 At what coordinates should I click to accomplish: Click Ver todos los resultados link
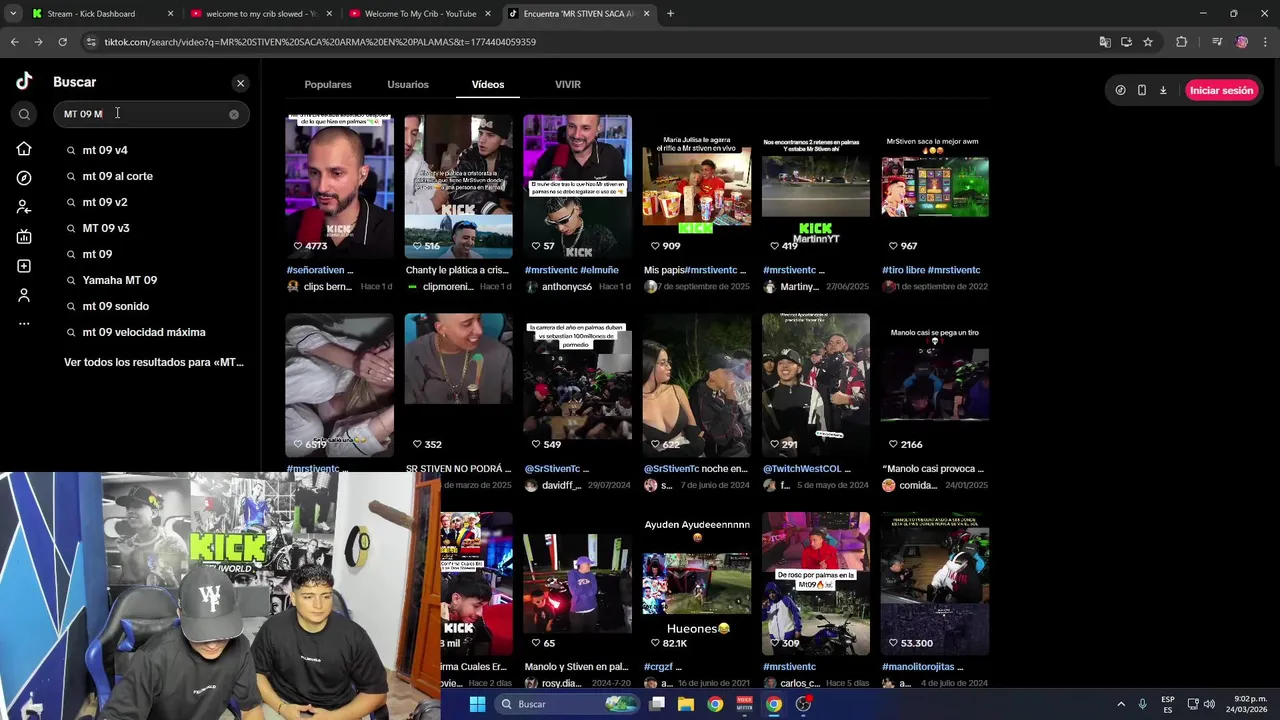tap(154, 362)
